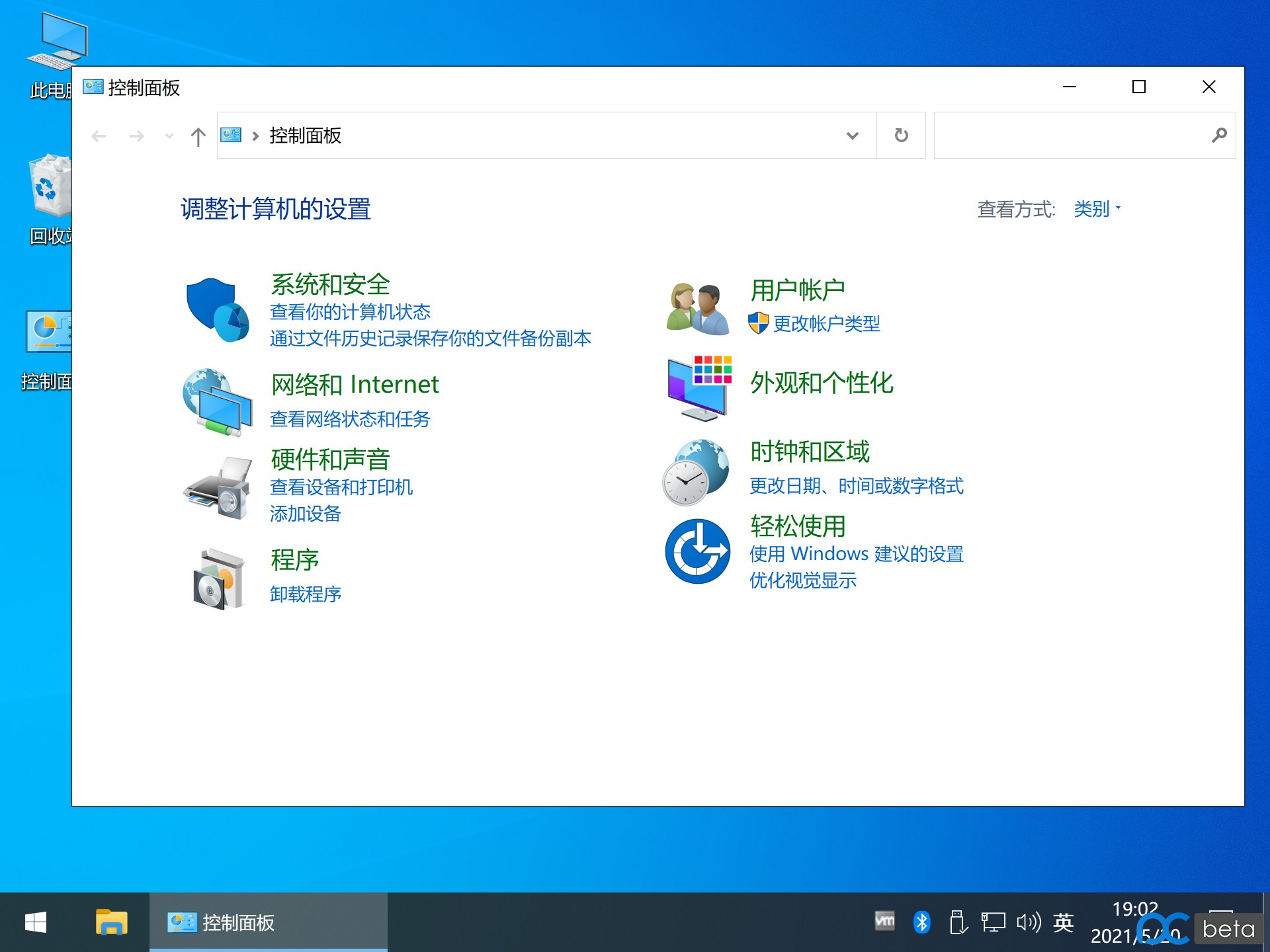Open 更改日期、时间或数字格式 link

[857, 486]
